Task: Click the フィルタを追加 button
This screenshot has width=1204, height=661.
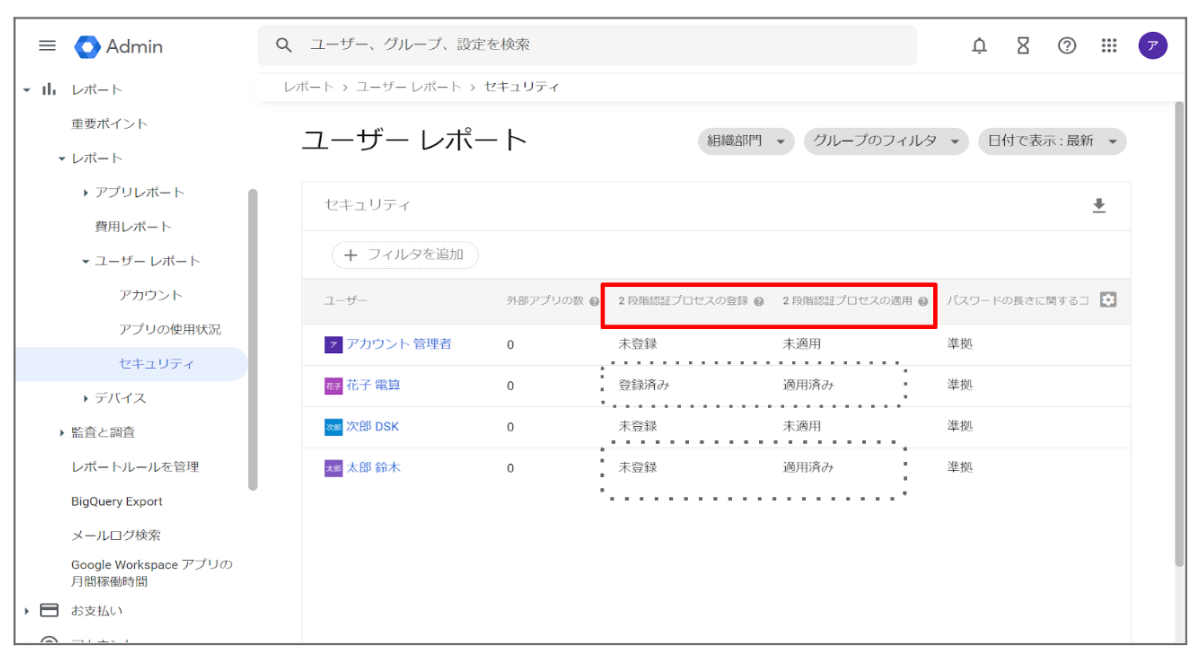Action: coord(404,255)
